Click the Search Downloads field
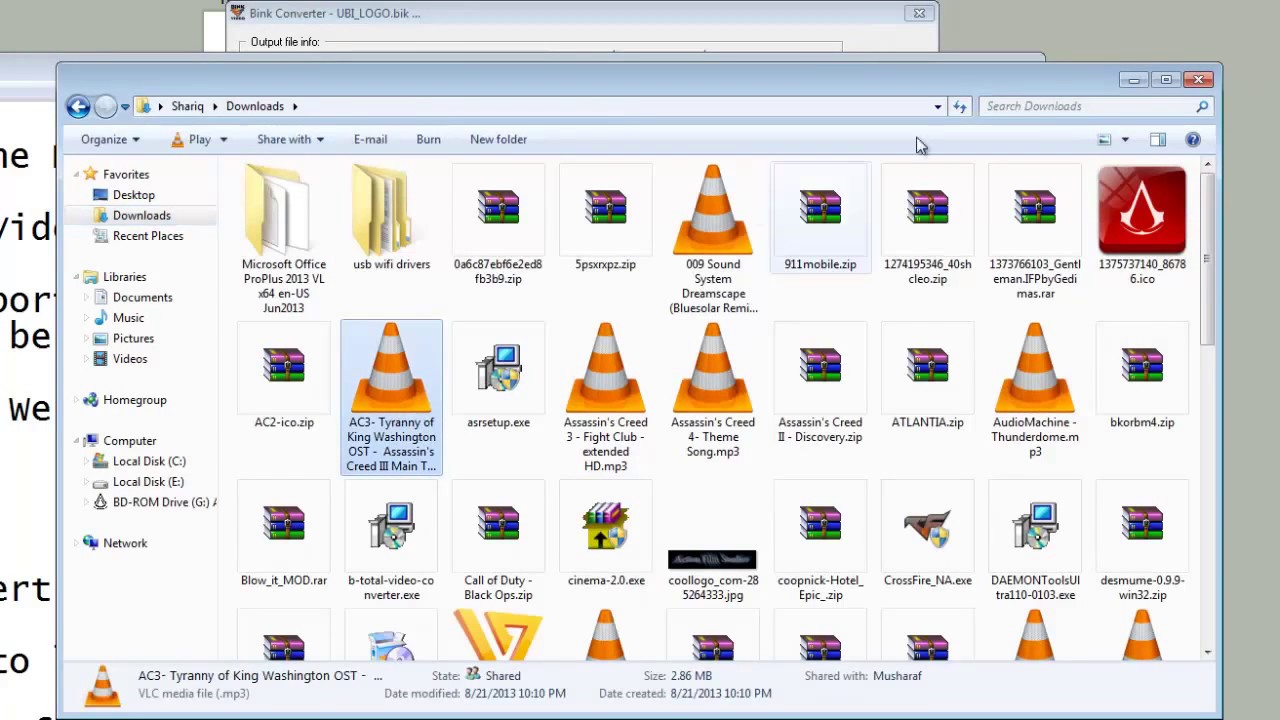This screenshot has height=720, width=1280. pos(1094,106)
